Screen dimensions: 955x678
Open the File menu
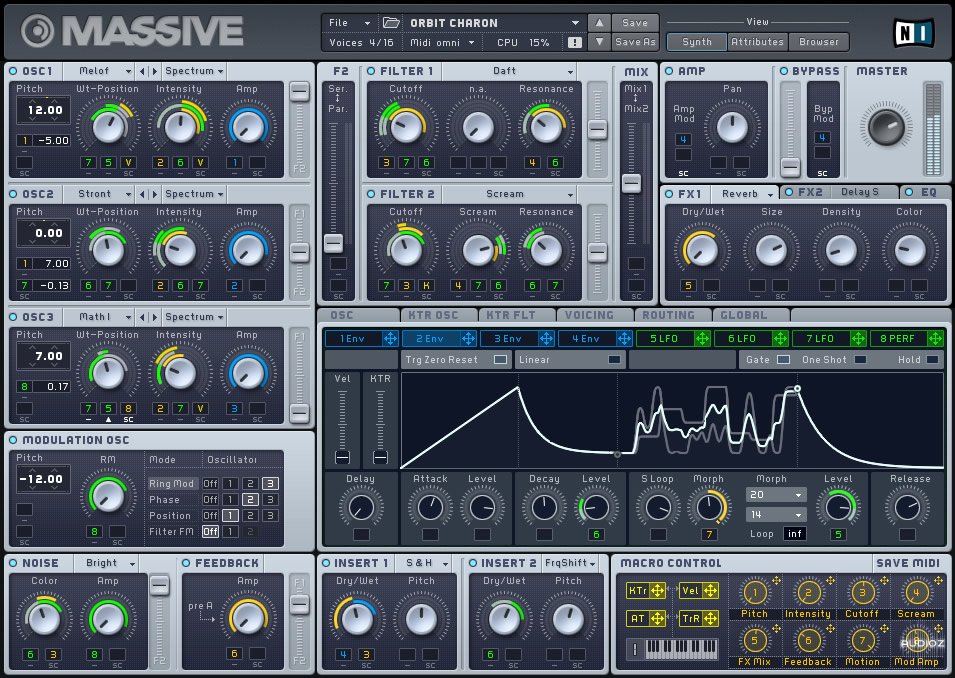tap(348, 23)
